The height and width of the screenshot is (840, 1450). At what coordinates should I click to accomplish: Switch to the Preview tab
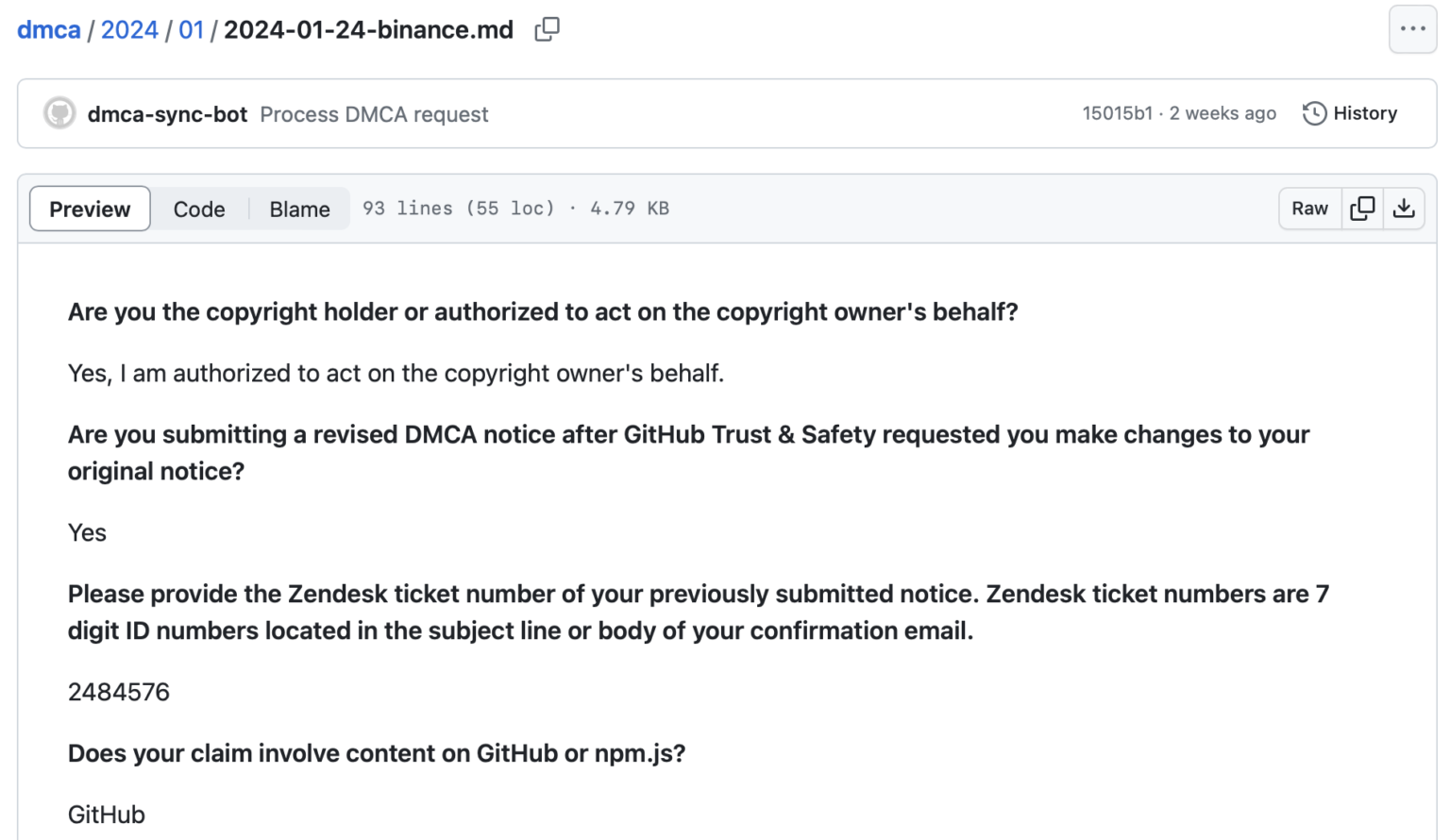coord(90,209)
